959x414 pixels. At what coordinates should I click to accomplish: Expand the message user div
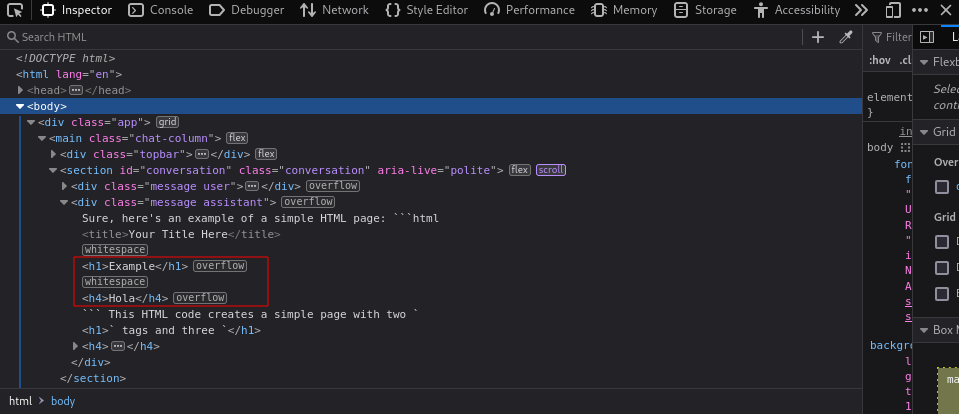pyautogui.click(x=64, y=186)
